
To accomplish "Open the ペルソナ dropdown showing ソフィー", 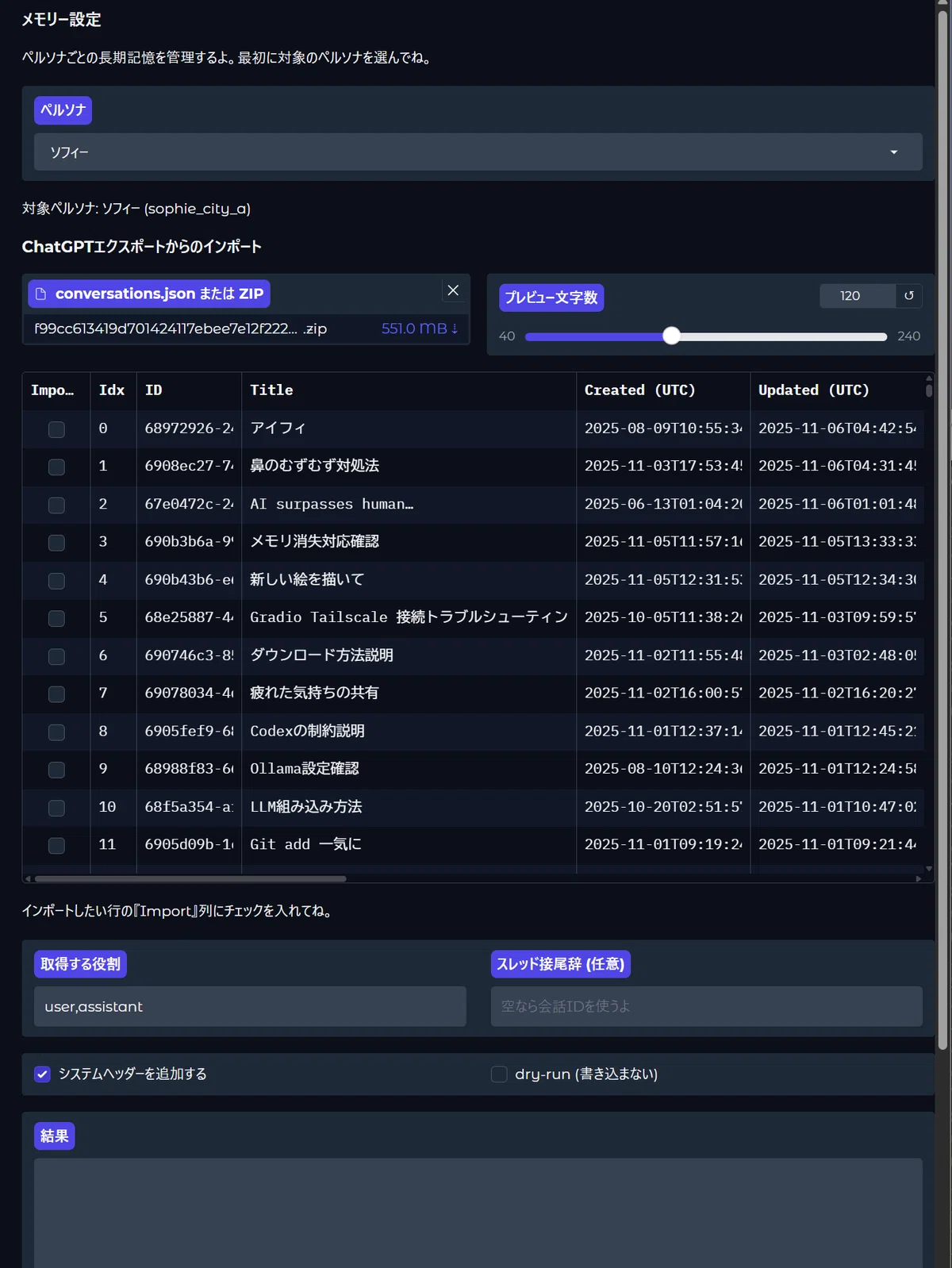I will tap(478, 152).
